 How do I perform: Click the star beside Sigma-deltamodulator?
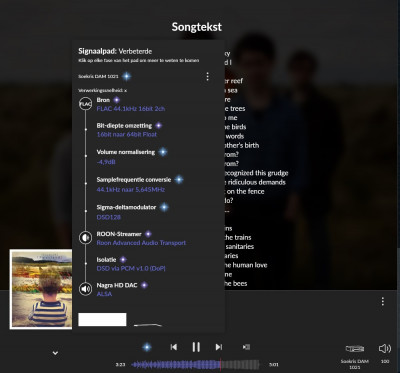(164, 207)
